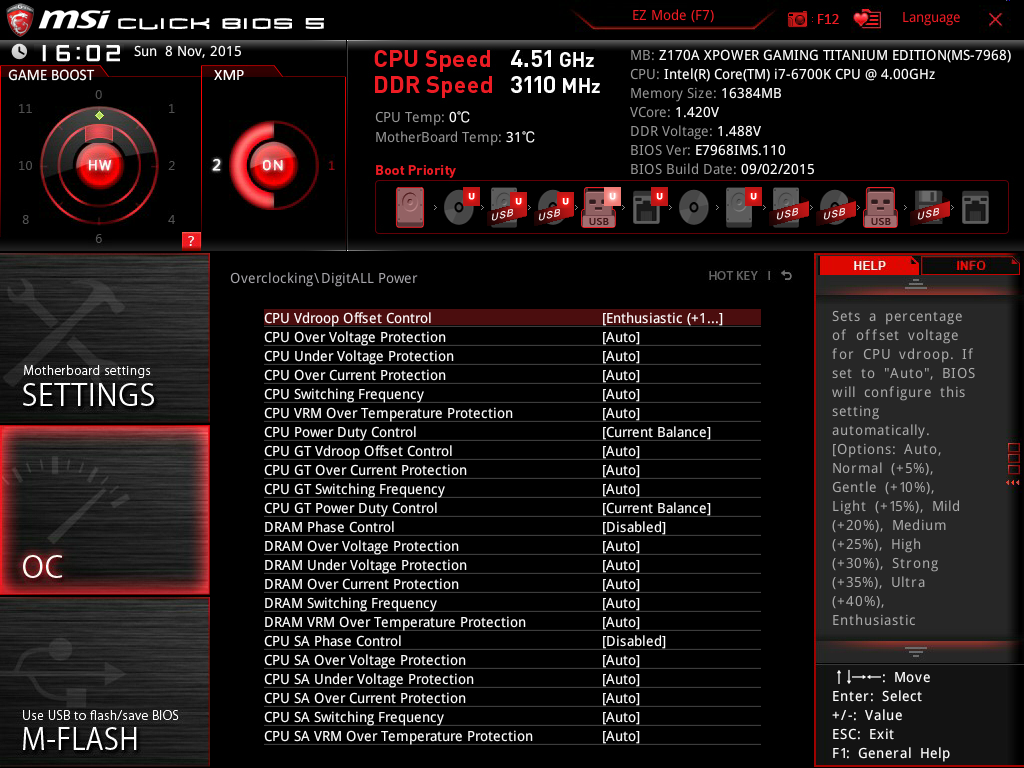Select the legacy USB key boot device

point(880,208)
